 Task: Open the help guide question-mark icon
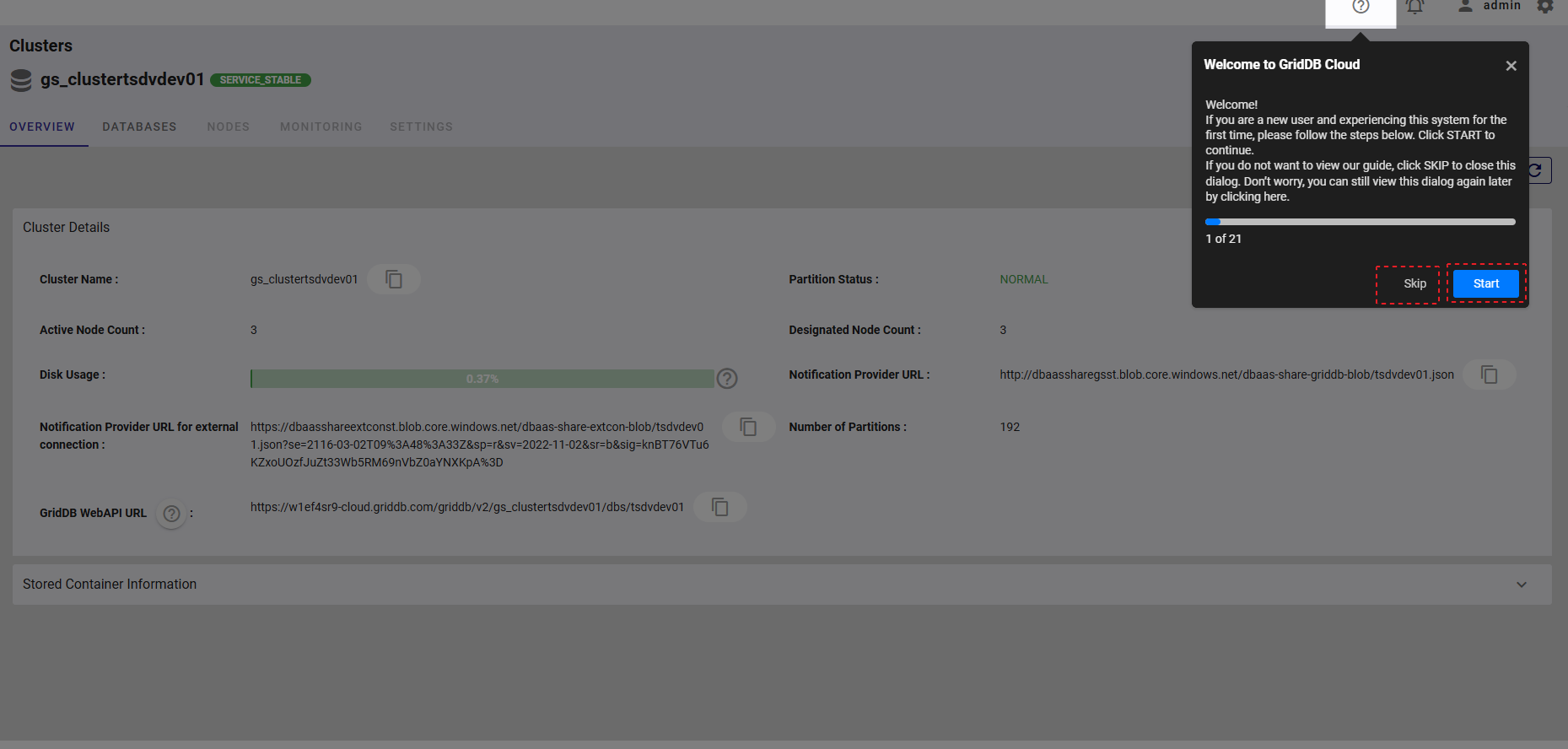coord(1361,7)
